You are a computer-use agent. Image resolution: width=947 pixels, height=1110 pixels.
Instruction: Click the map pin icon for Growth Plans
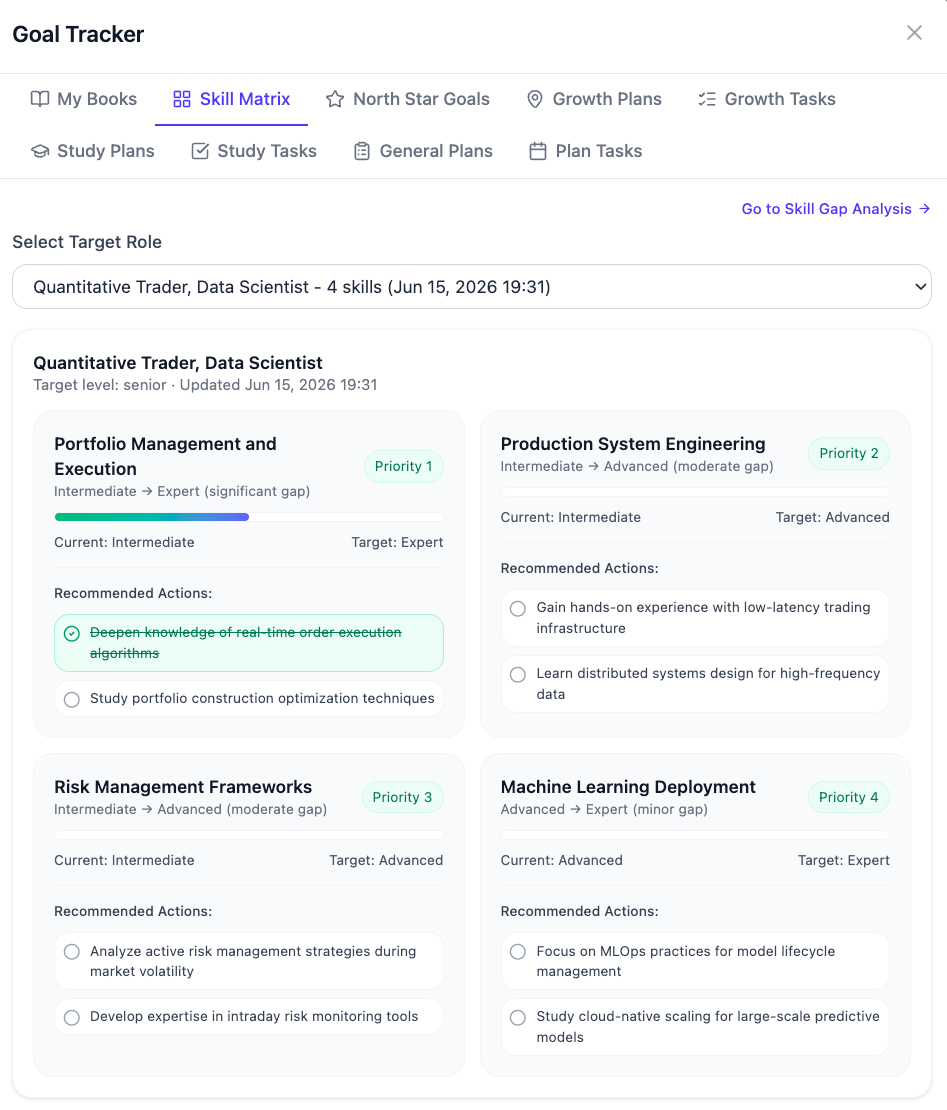(x=535, y=99)
